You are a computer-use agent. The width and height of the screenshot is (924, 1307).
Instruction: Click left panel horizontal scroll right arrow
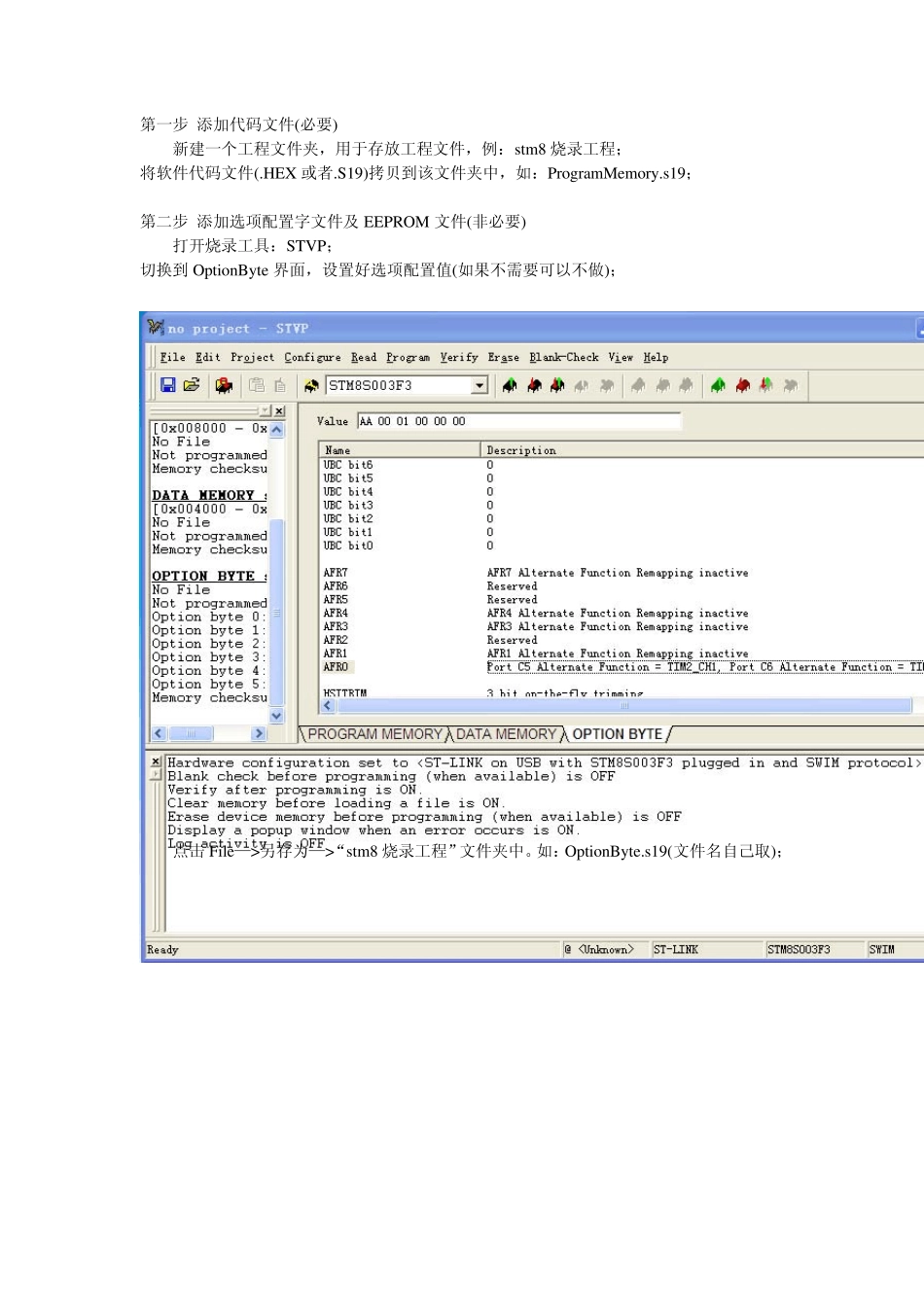point(259,733)
